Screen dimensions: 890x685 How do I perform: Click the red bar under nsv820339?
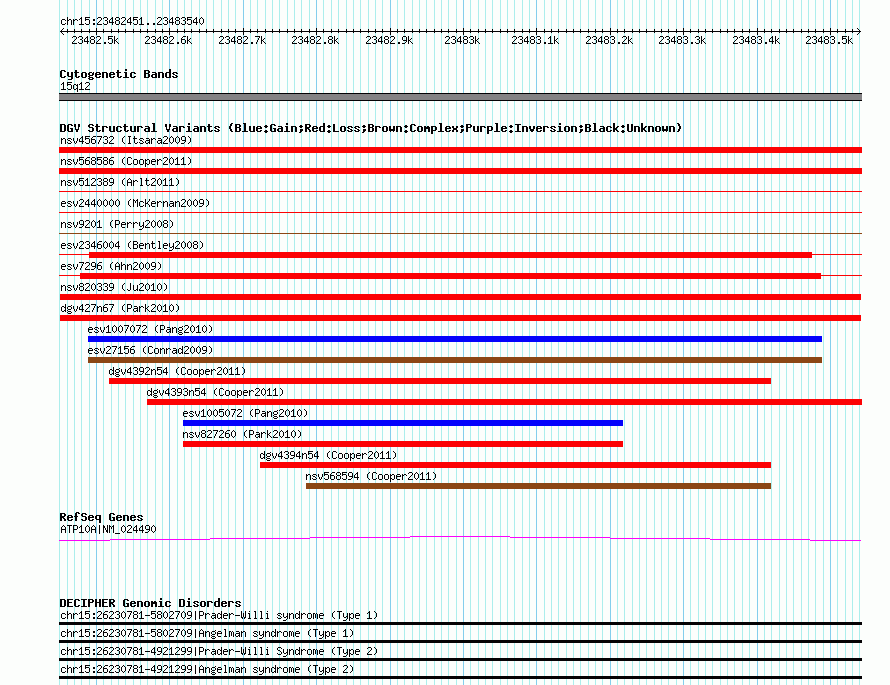point(460,297)
